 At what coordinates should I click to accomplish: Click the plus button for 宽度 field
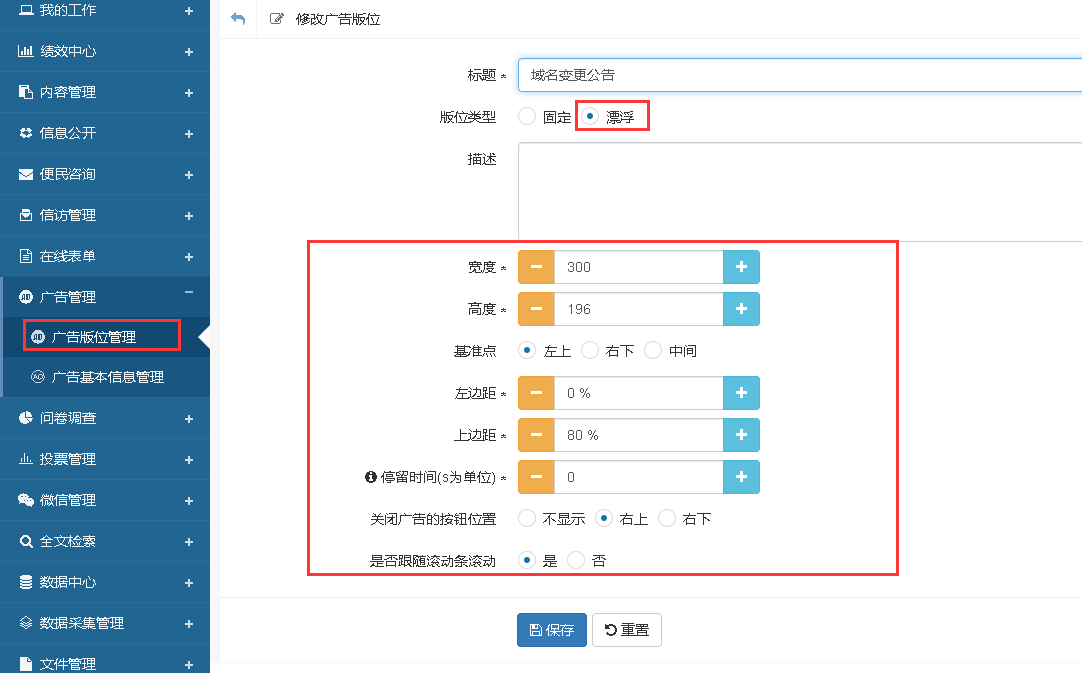pos(741,267)
